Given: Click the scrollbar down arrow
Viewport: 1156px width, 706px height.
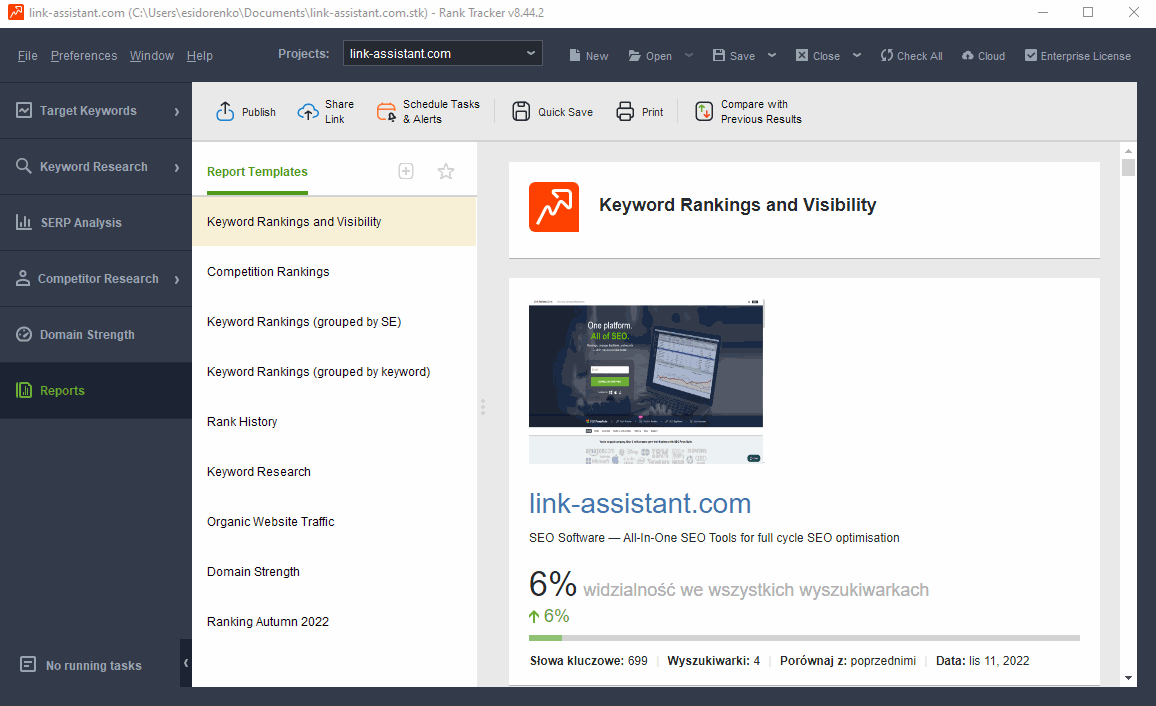Looking at the screenshot, I should click(1128, 678).
